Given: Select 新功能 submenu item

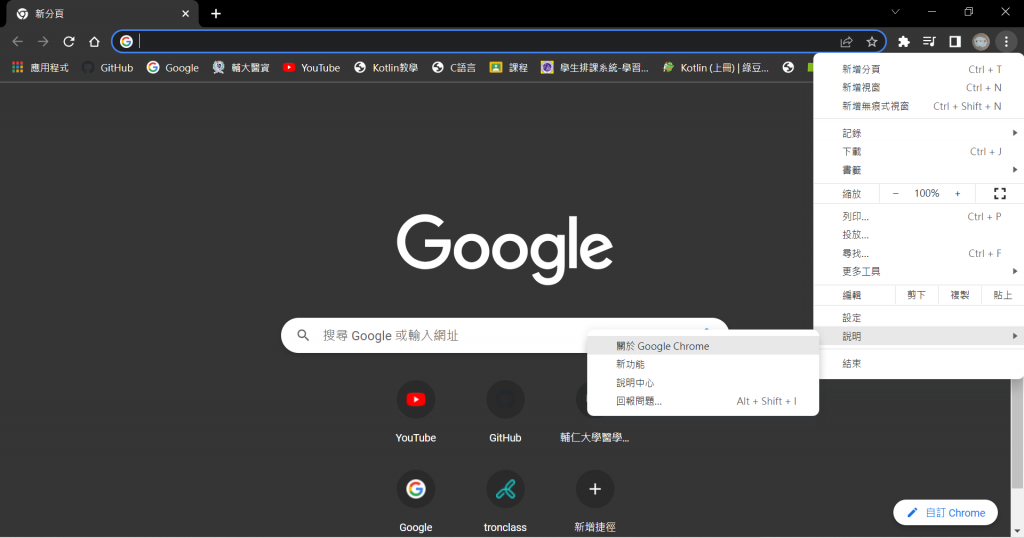Looking at the screenshot, I should 703,364.
